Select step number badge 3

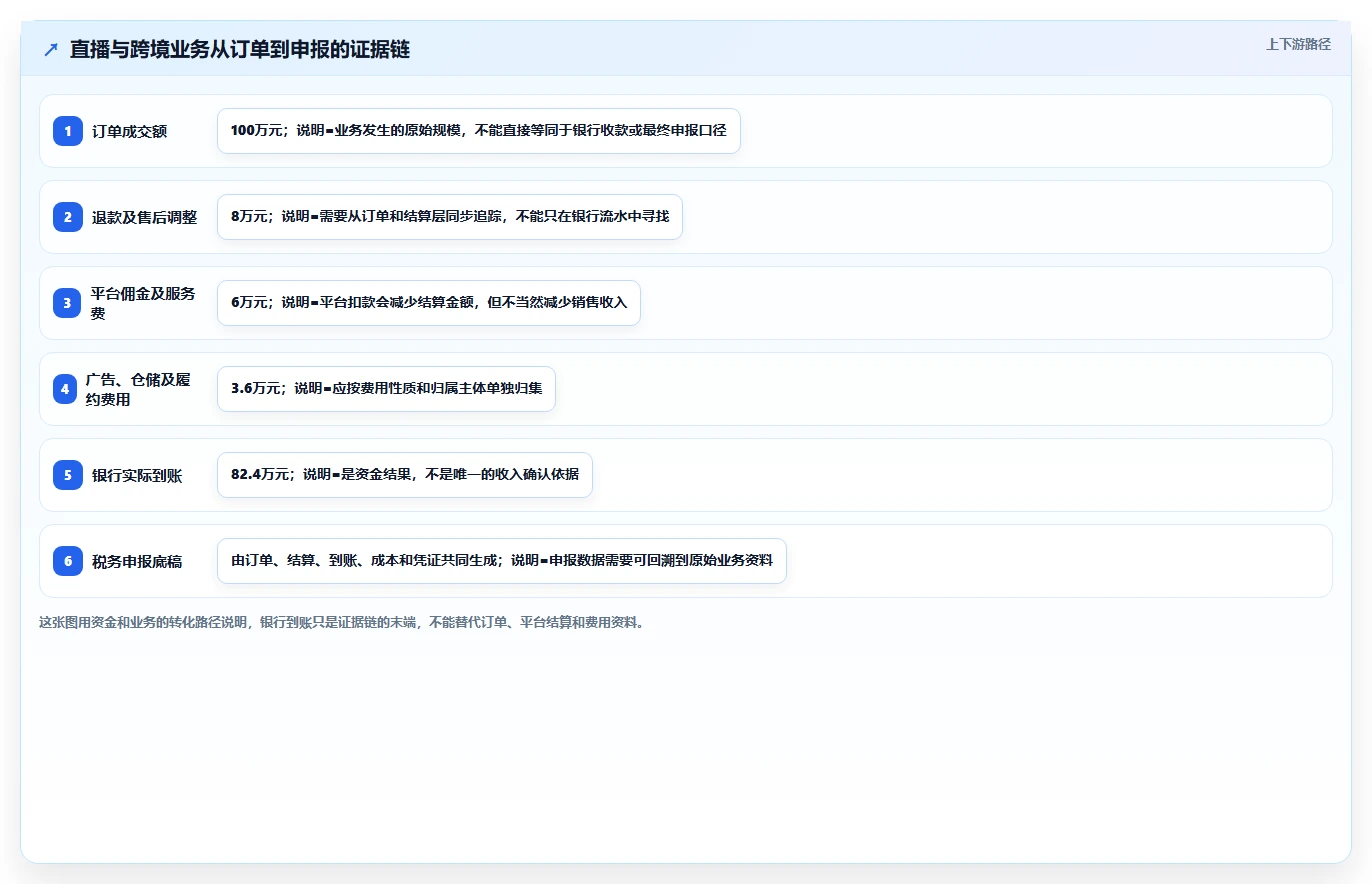[68, 303]
